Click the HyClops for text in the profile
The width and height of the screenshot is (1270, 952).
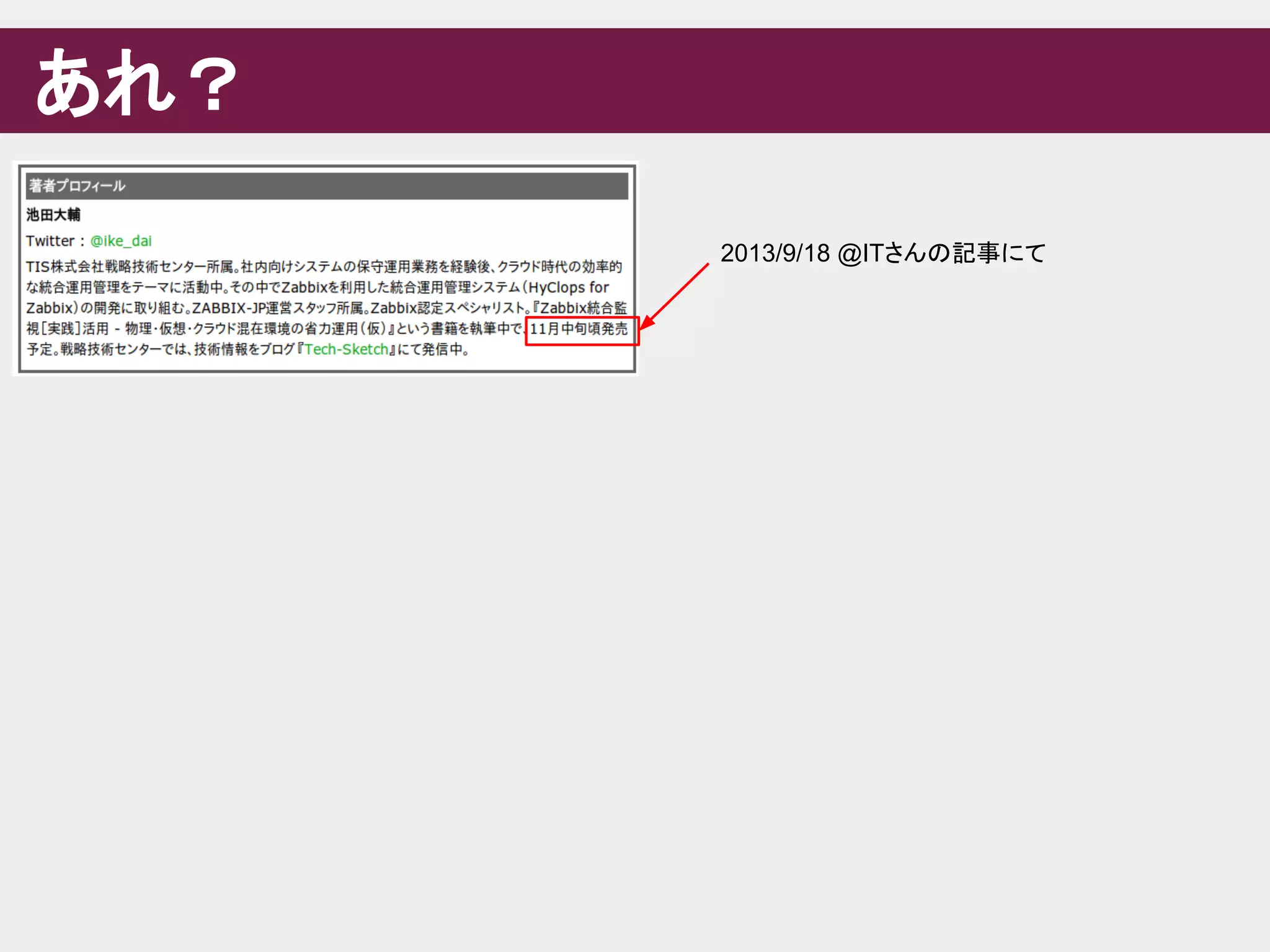pyautogui.click(x=568, y=288)
